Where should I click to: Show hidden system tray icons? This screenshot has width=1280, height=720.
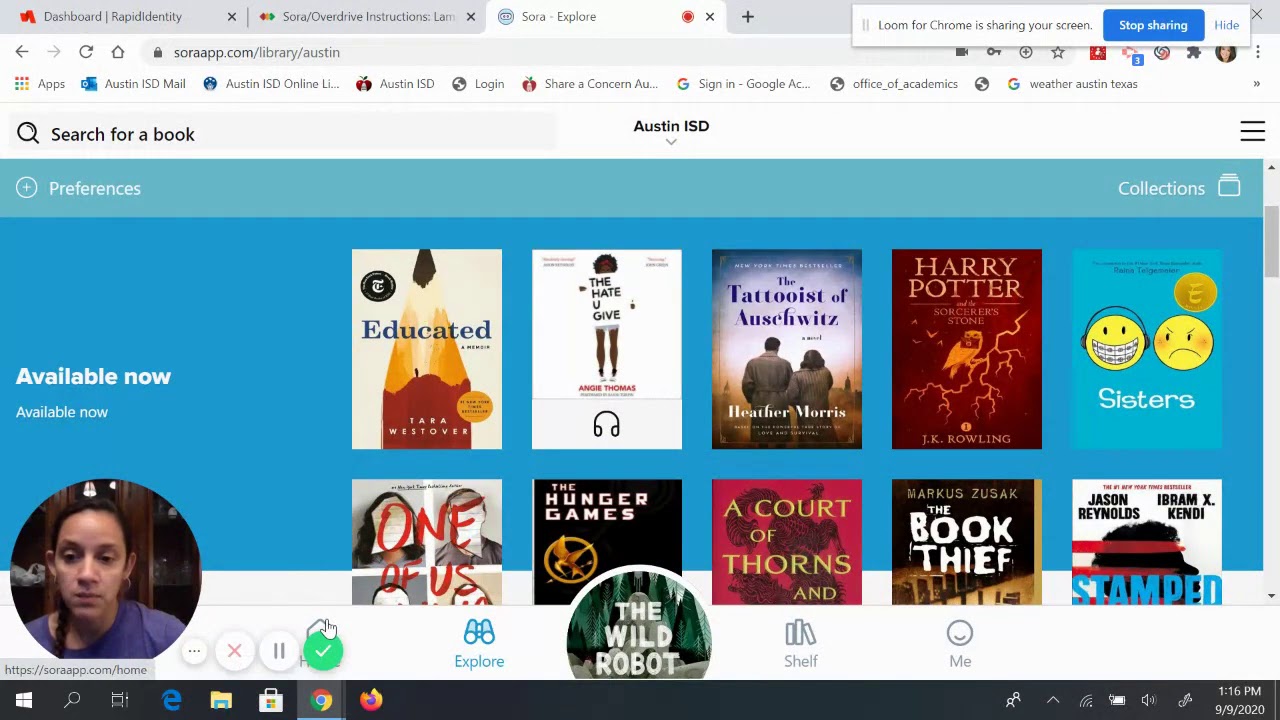click(1052, 701)
